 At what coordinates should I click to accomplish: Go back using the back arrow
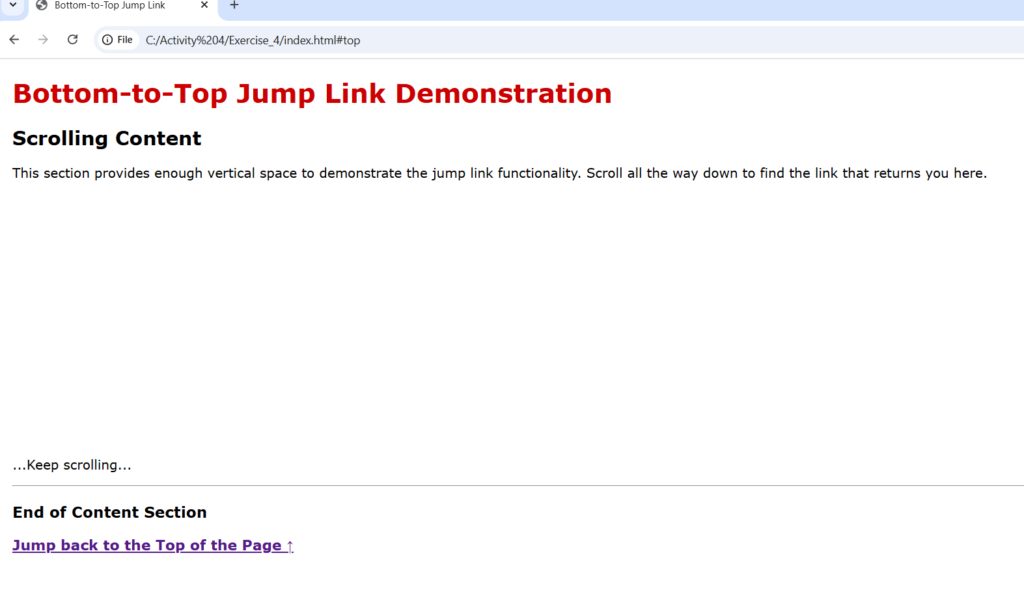[x=14, y=39]
